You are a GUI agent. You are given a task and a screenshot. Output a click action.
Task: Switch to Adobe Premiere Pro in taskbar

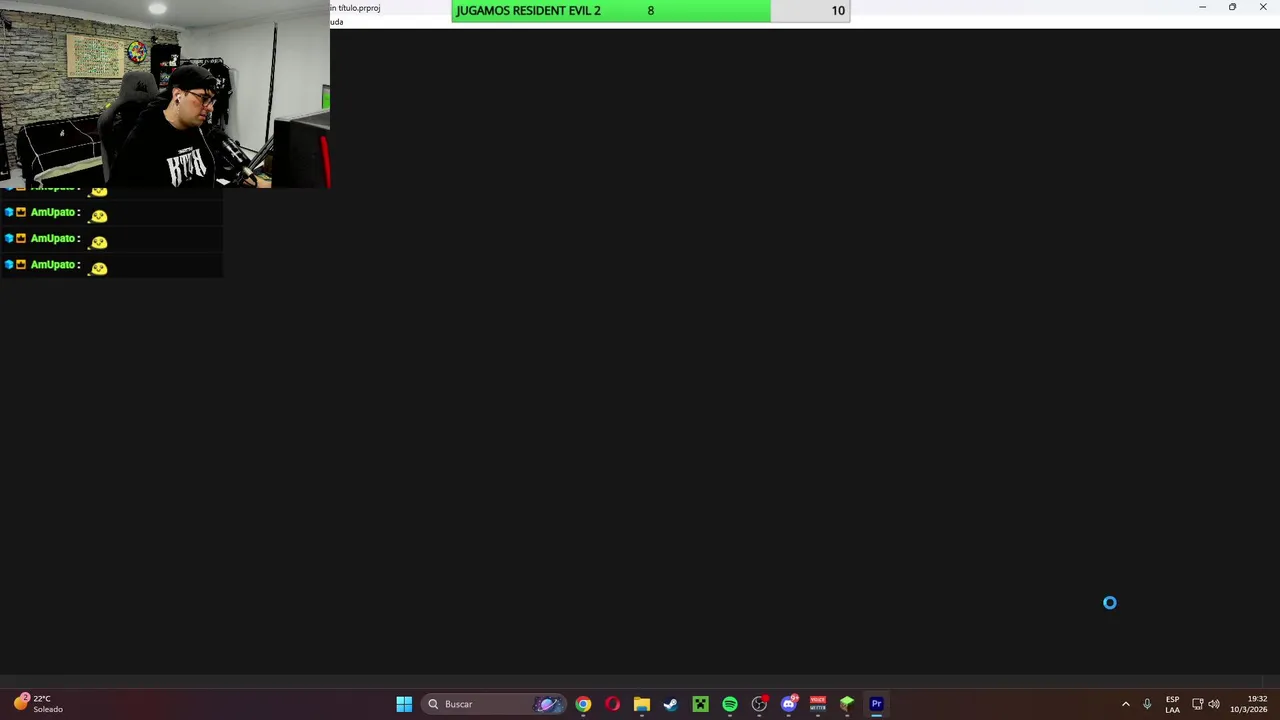point(877,704)
